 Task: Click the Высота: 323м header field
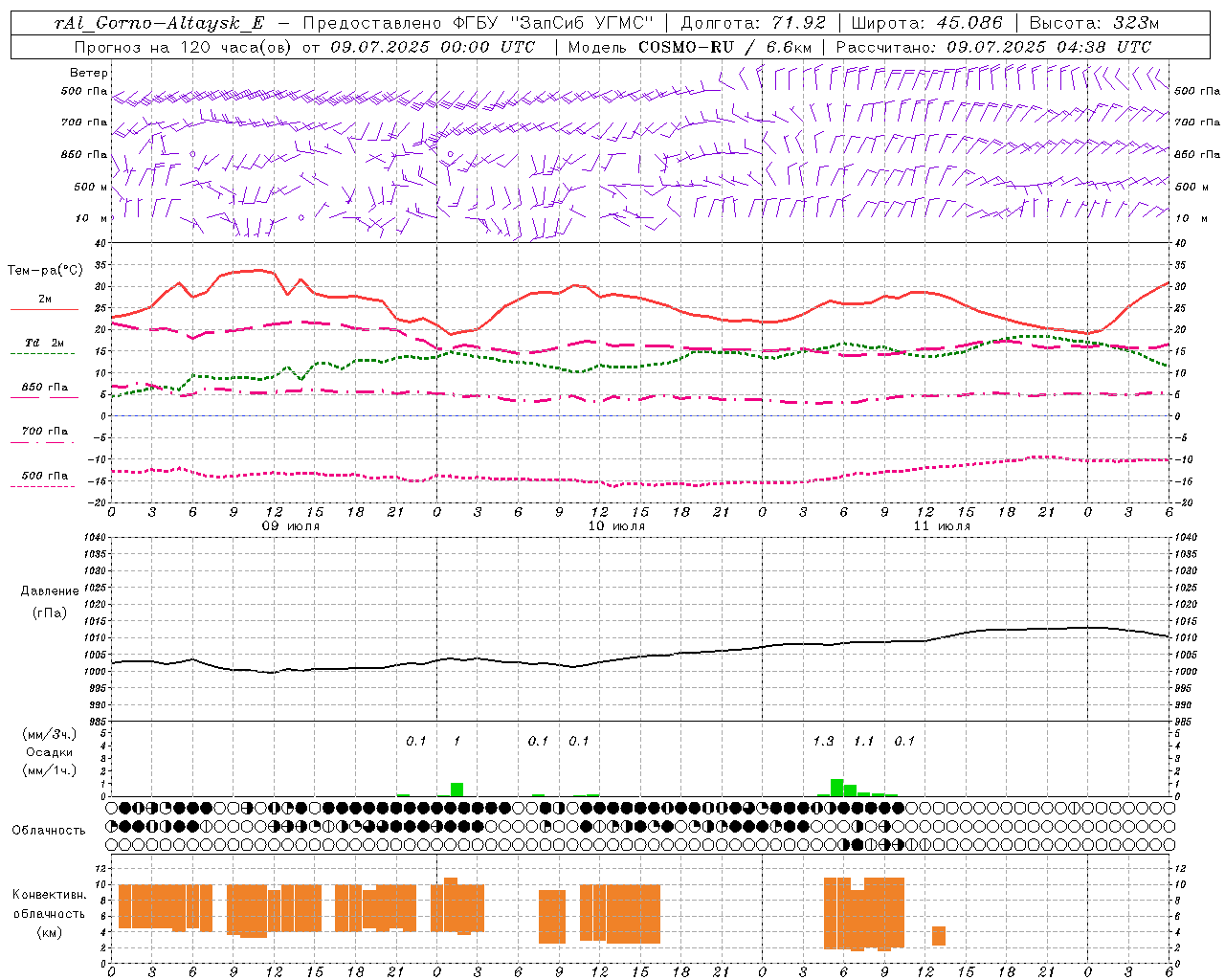tap(1095, 23)
